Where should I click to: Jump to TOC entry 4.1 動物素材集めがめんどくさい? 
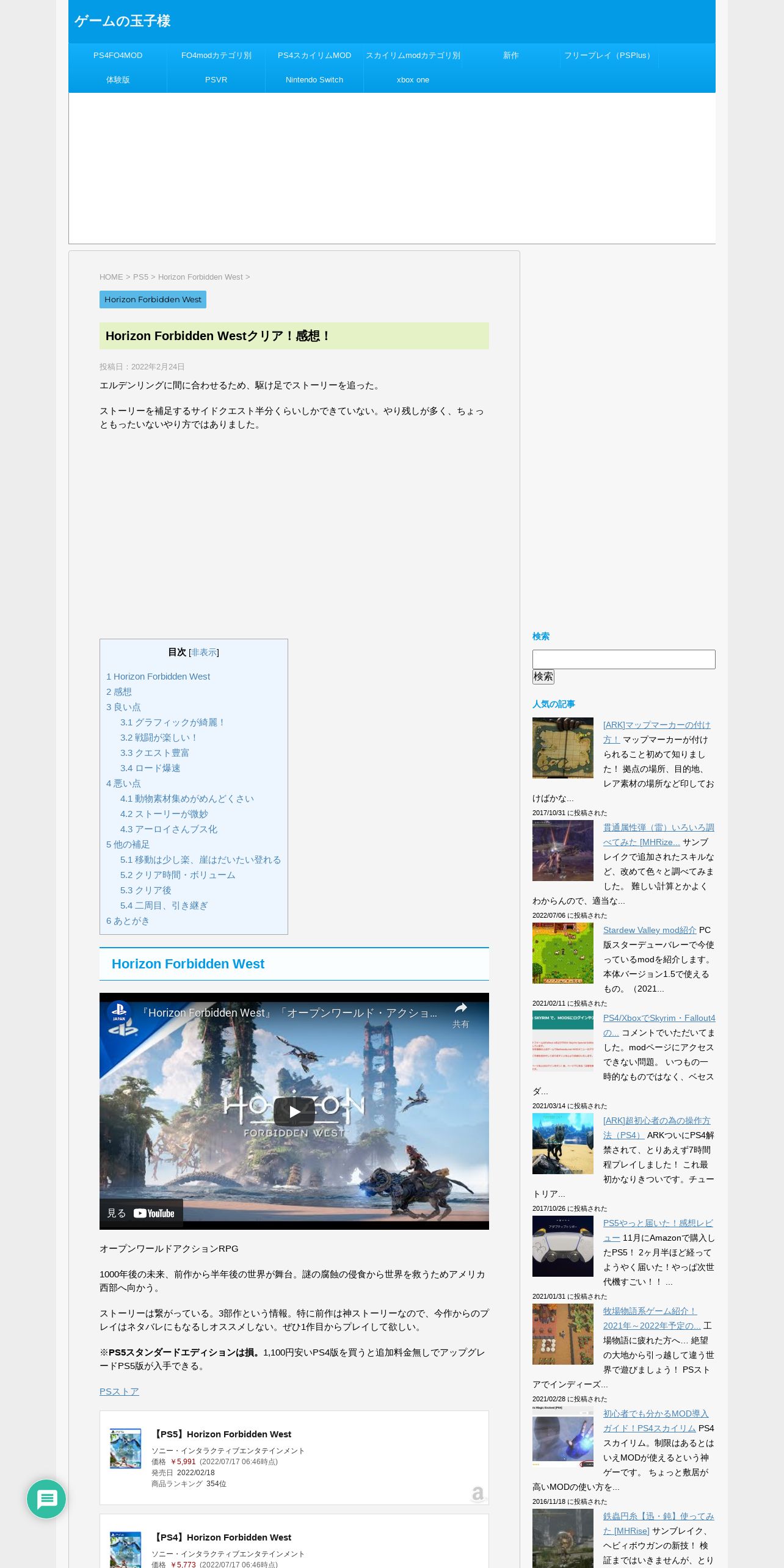click(x=187, y=799)
